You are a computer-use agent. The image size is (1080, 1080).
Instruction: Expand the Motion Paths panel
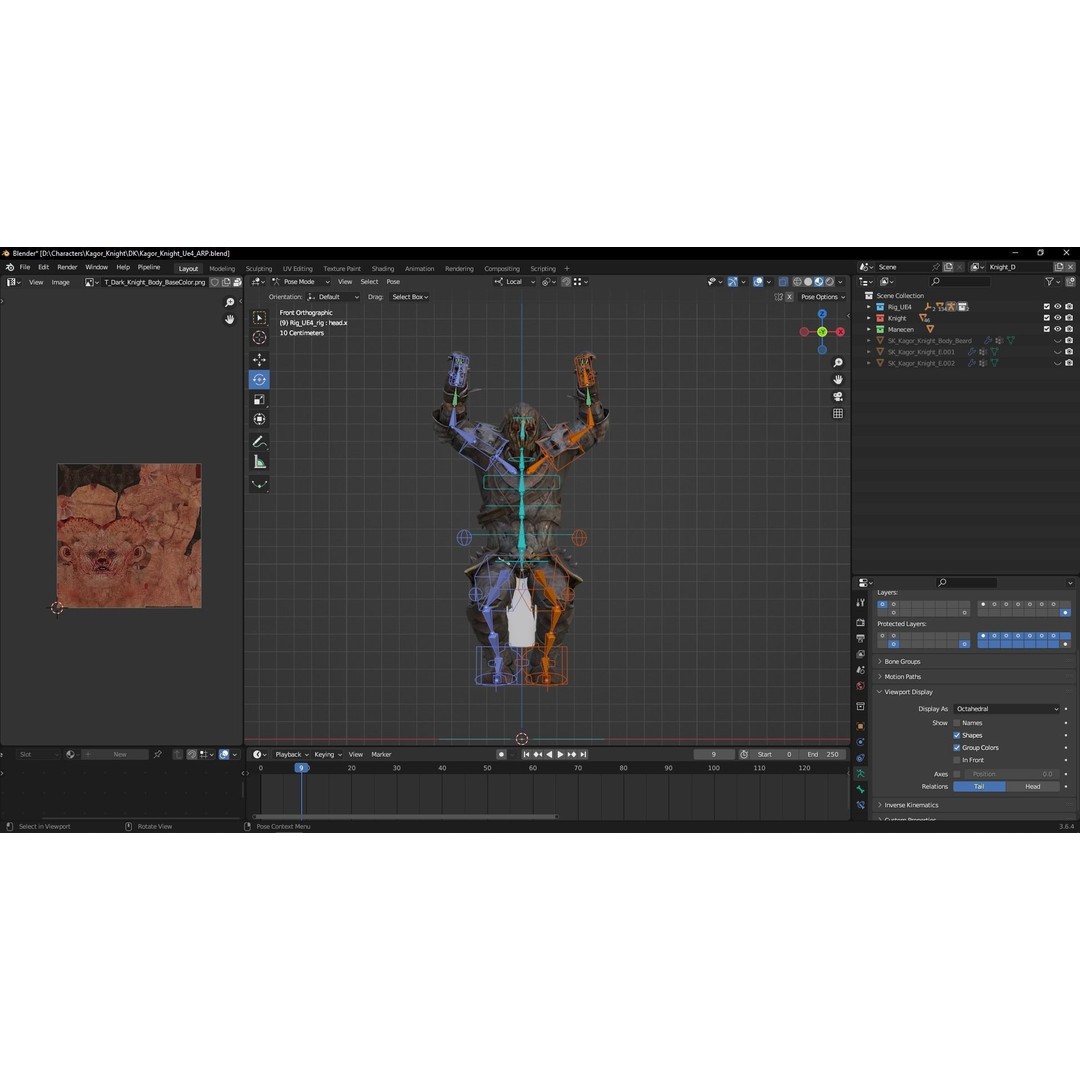click(x=902, y=676)
